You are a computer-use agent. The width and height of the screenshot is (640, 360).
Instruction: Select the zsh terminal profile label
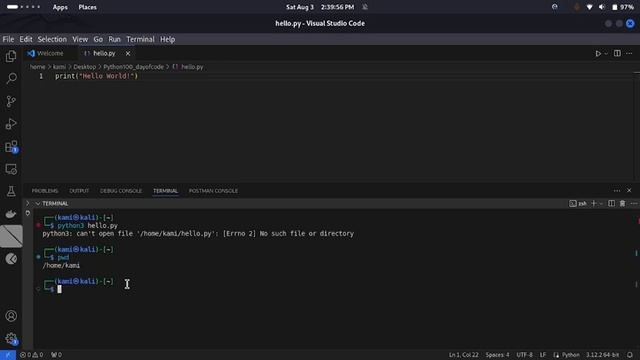point(578,203)
